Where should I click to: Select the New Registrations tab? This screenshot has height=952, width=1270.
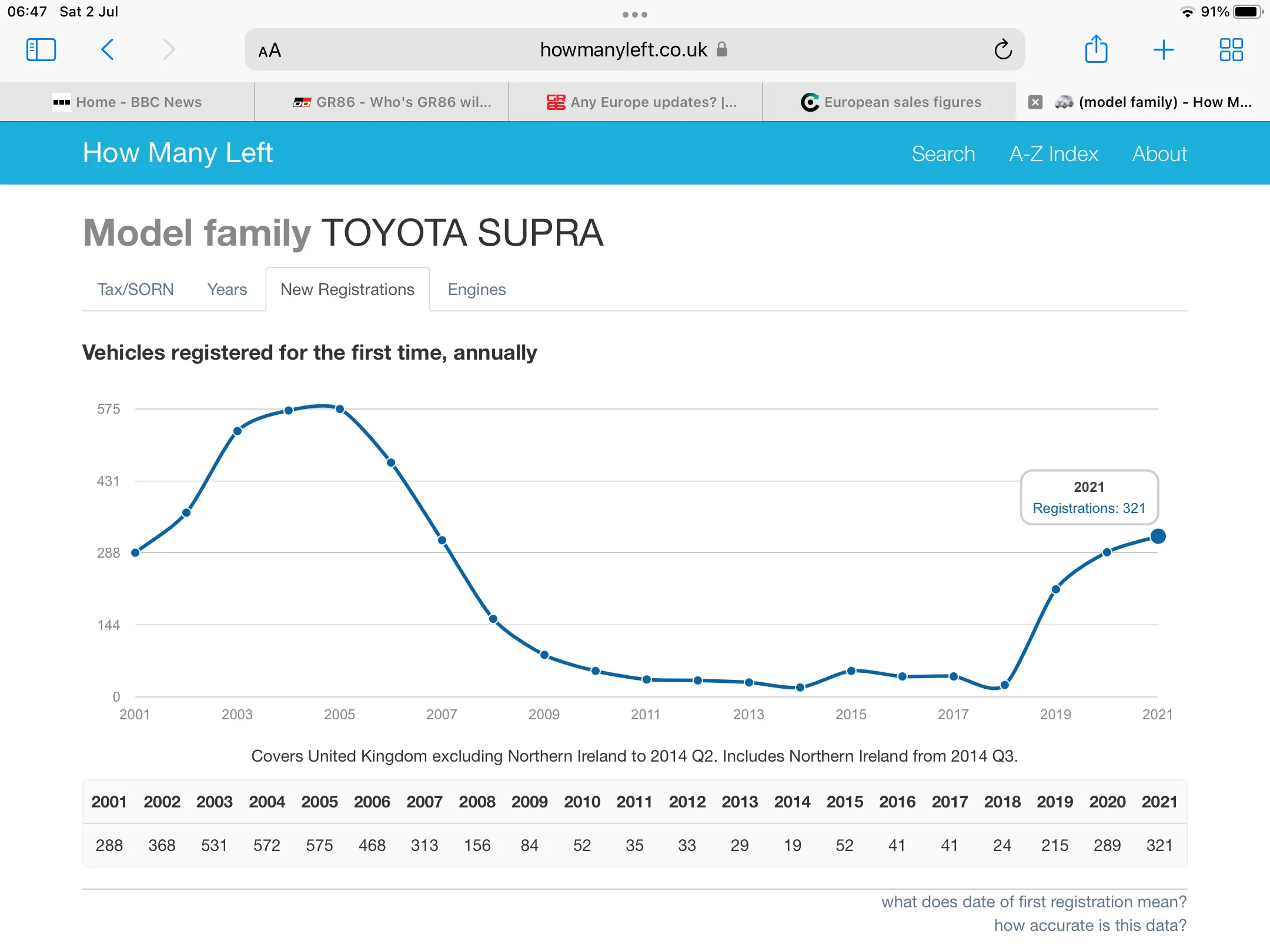347,290
